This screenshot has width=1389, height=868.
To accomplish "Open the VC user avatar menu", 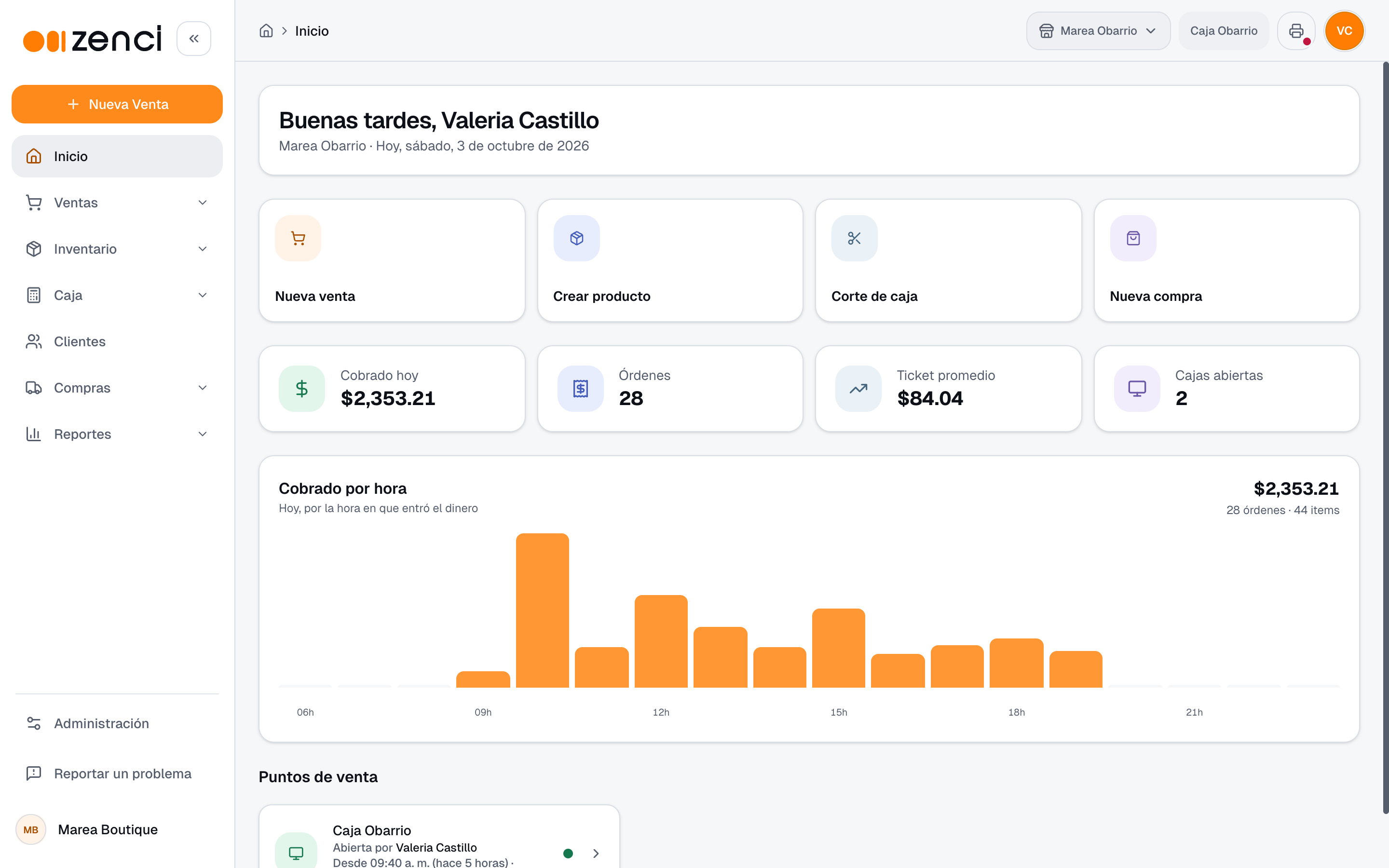I will [1344, 31].
